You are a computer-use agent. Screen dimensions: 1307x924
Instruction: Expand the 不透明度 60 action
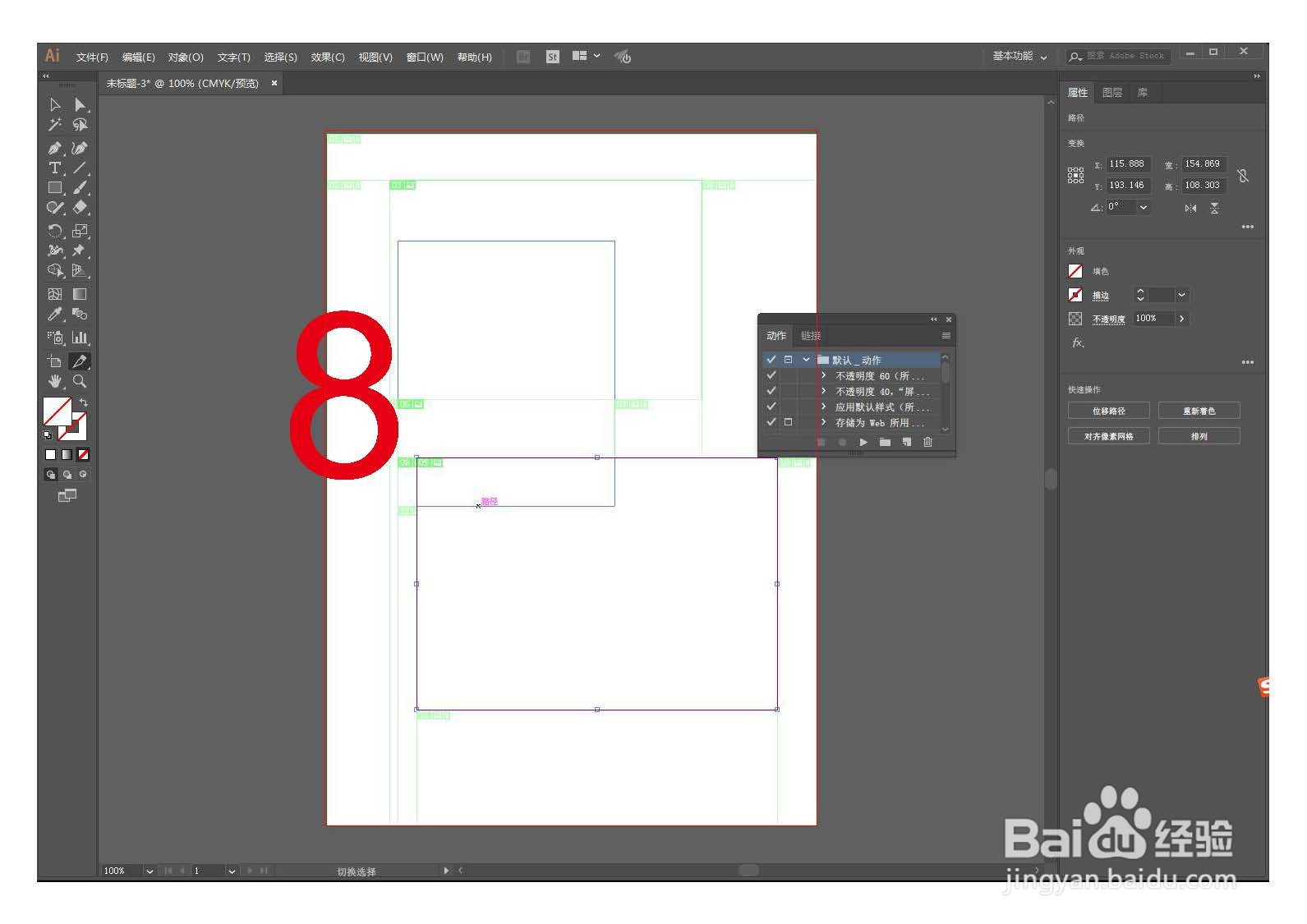click(824, 375)
